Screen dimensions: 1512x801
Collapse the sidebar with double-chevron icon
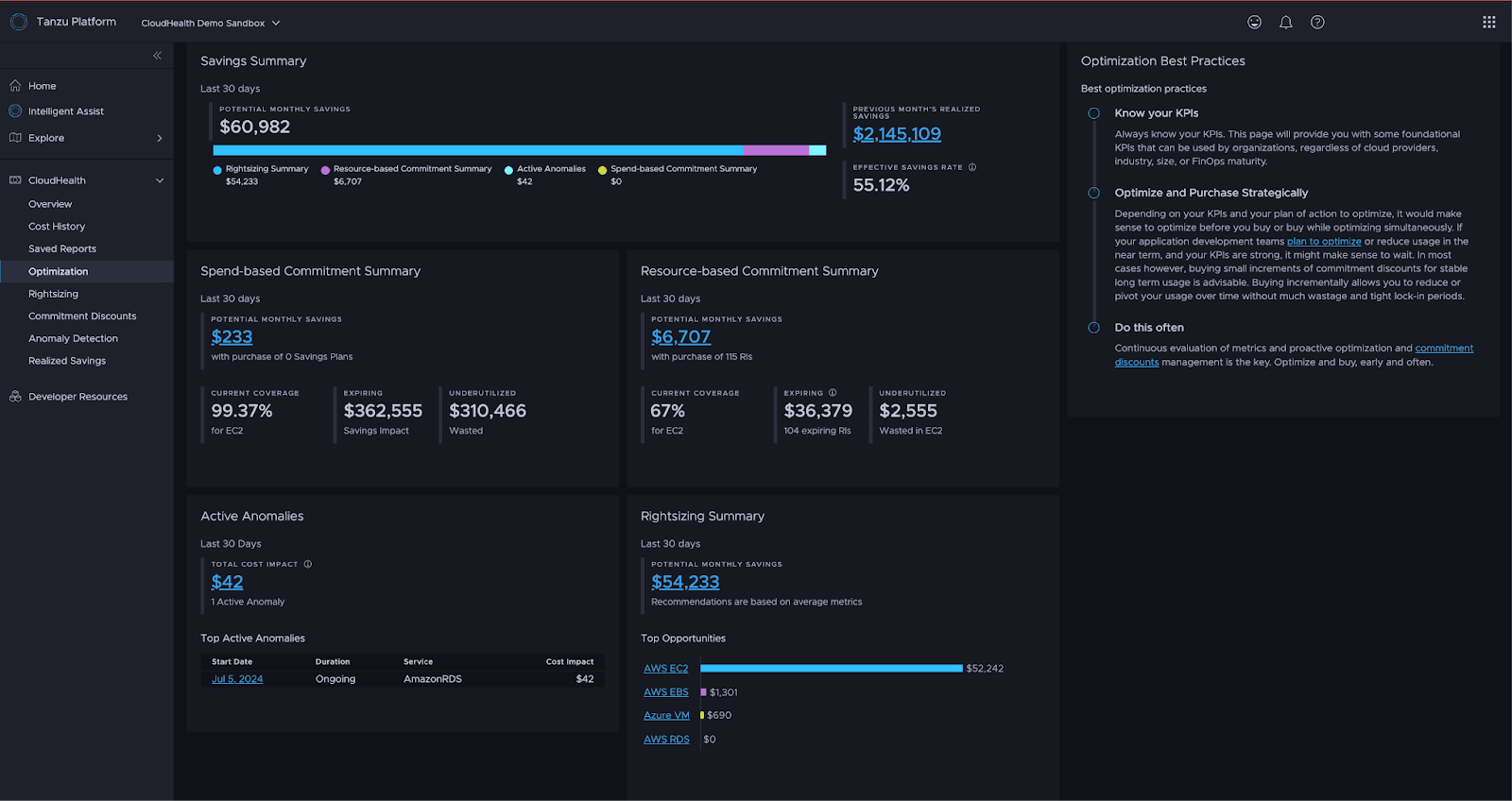tap(157, 56)
